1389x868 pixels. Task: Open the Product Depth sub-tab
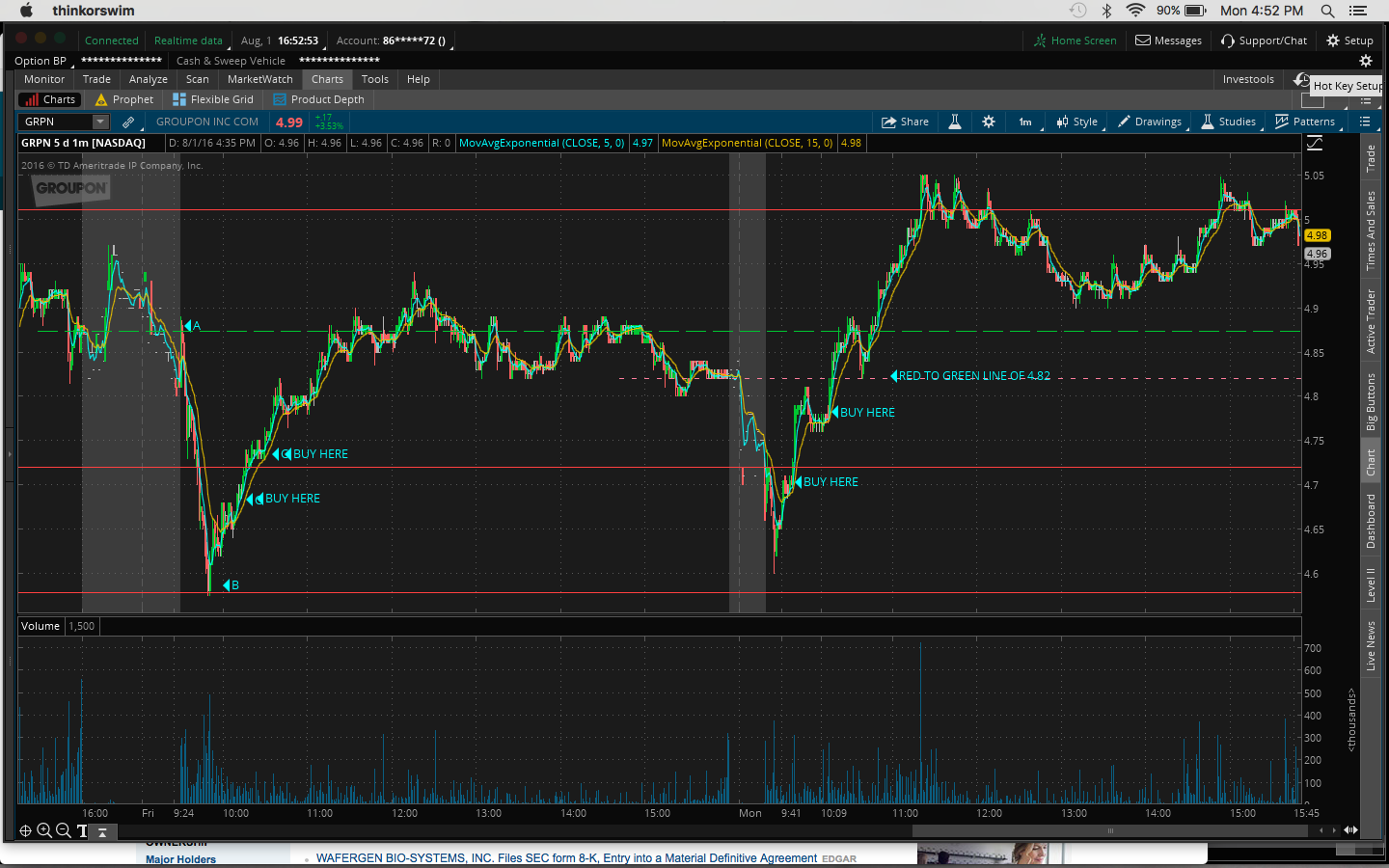318,99
